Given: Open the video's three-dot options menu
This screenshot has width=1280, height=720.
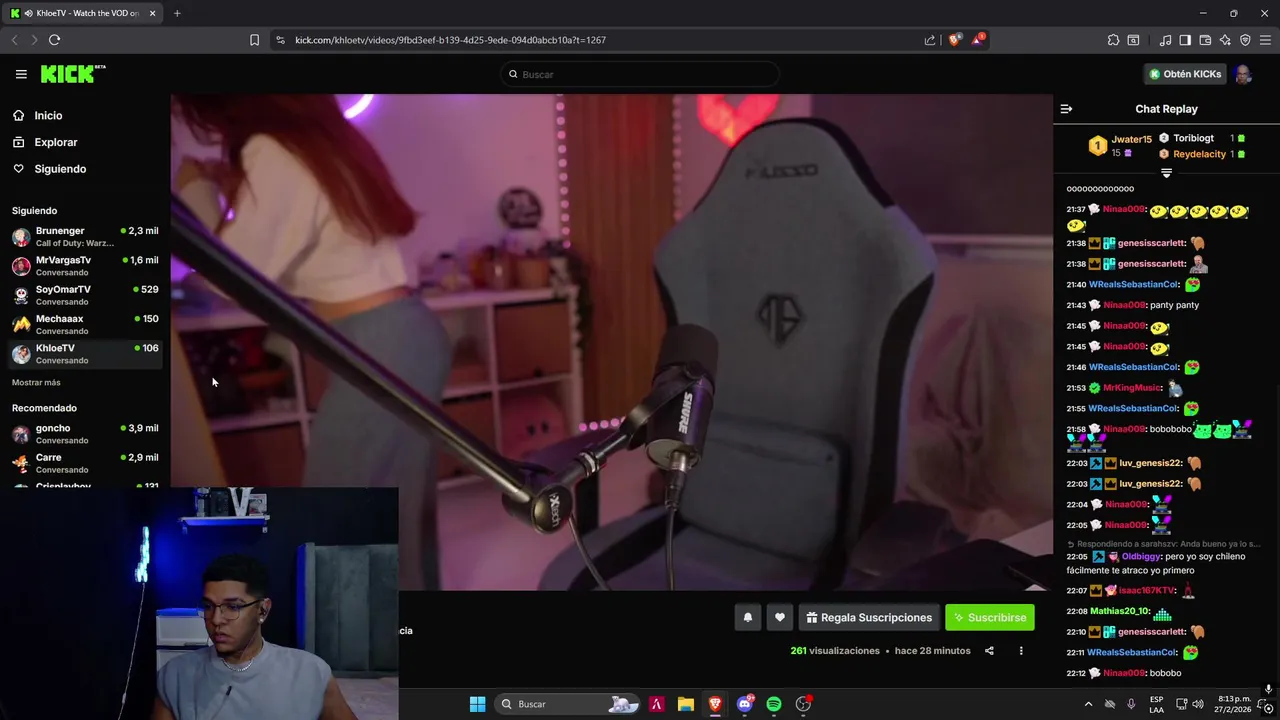Looking at the screenshot, I should pyautogui.click(x=1021, y=651).
